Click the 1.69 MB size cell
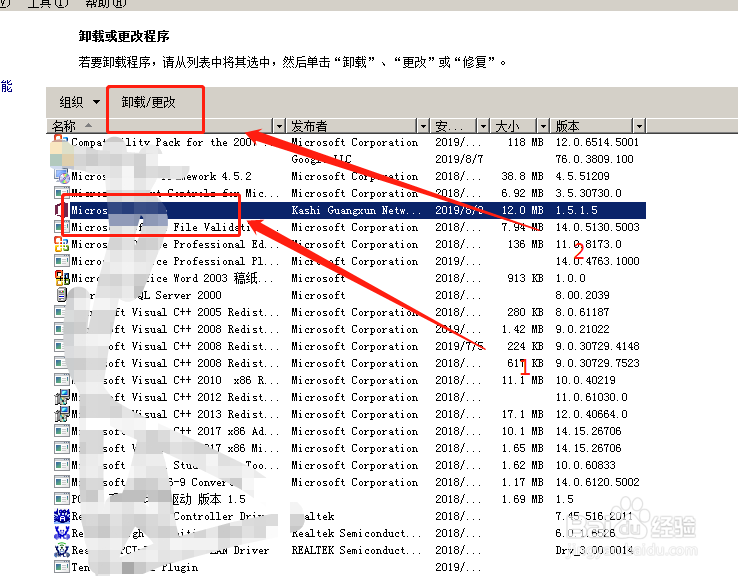 point(522,499)
